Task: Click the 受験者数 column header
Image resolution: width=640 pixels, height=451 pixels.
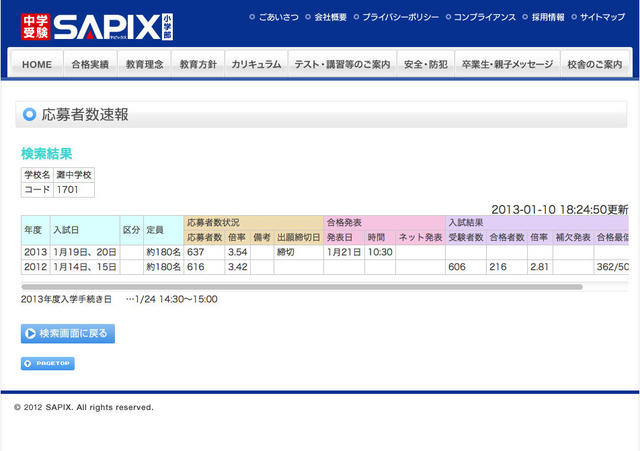Action: tap(466, 238)
